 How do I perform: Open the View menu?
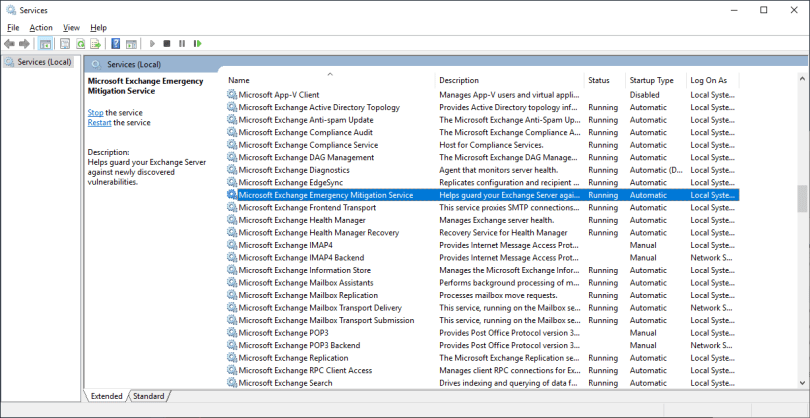(71, 27)
